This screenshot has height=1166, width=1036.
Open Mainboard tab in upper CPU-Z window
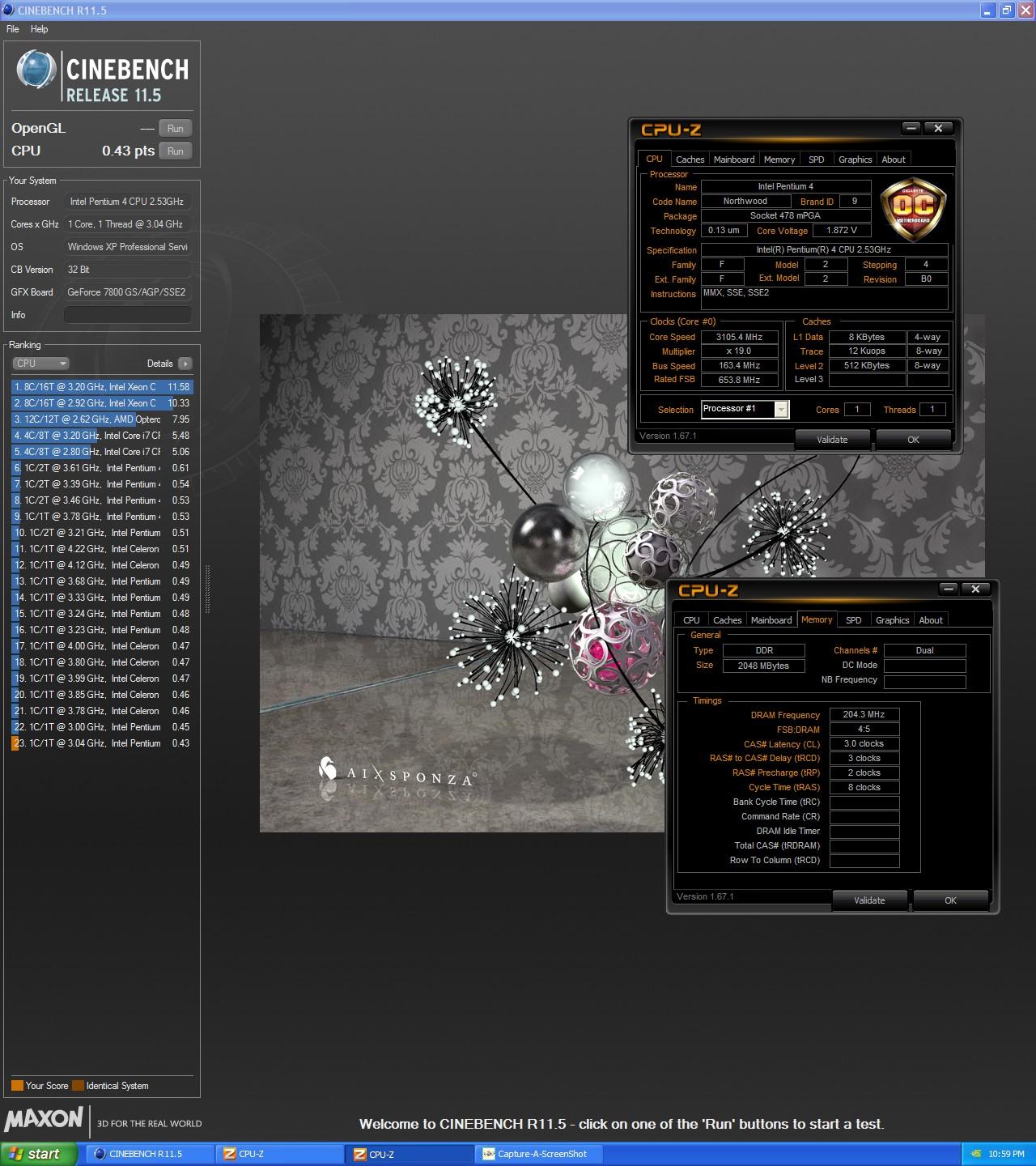[x=734, y=160]
